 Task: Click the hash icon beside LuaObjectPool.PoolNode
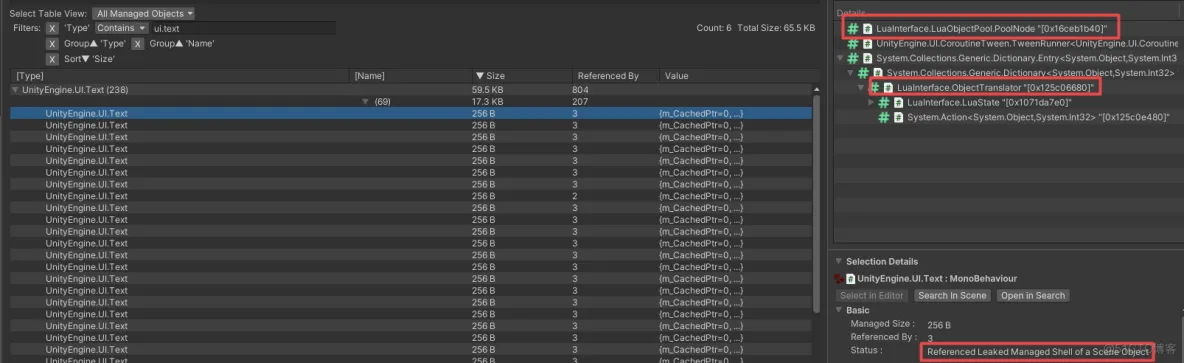[853, 29]
